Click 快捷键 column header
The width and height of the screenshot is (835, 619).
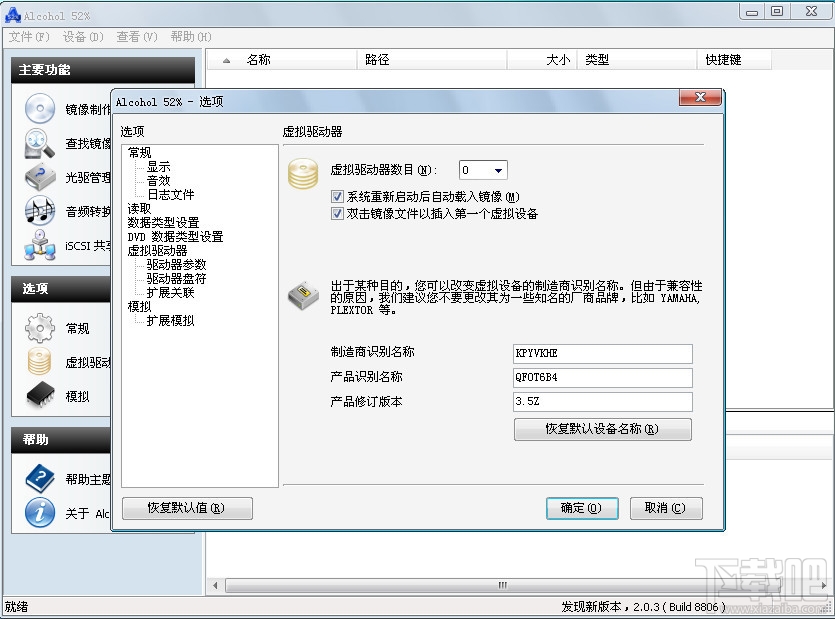click(x=734, y=60)
